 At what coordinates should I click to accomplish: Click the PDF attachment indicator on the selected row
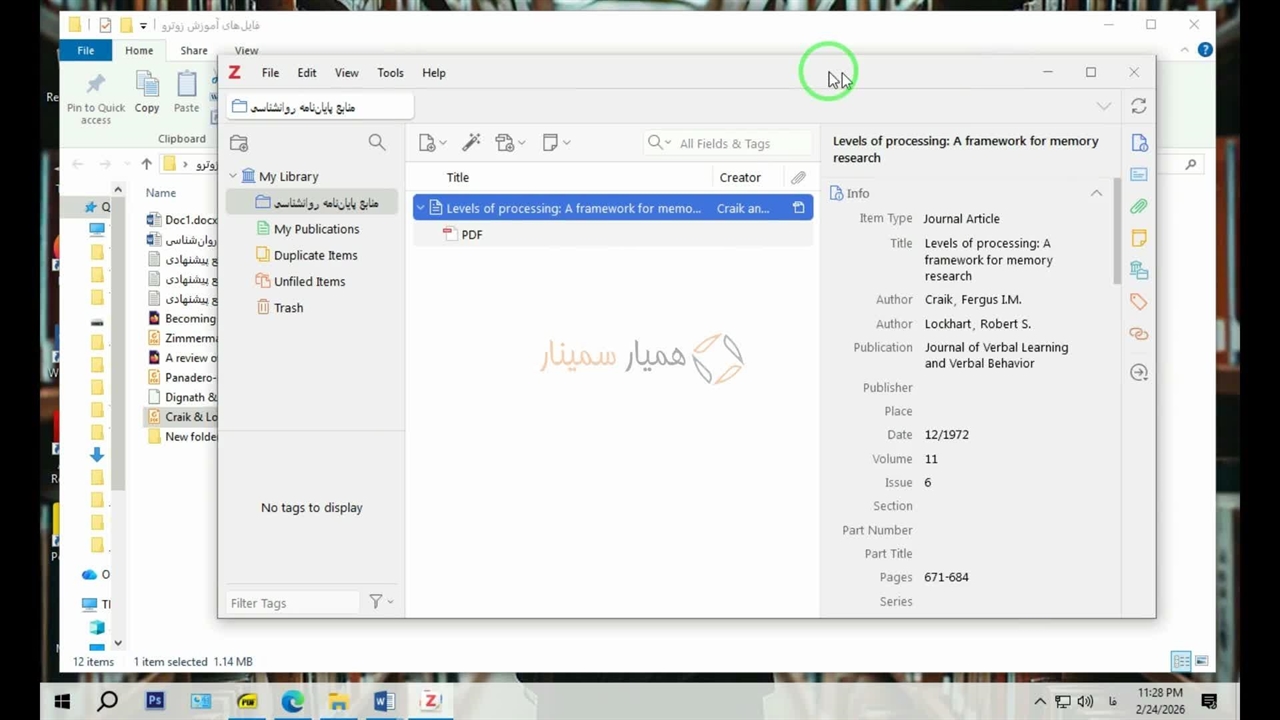(798, 208)
